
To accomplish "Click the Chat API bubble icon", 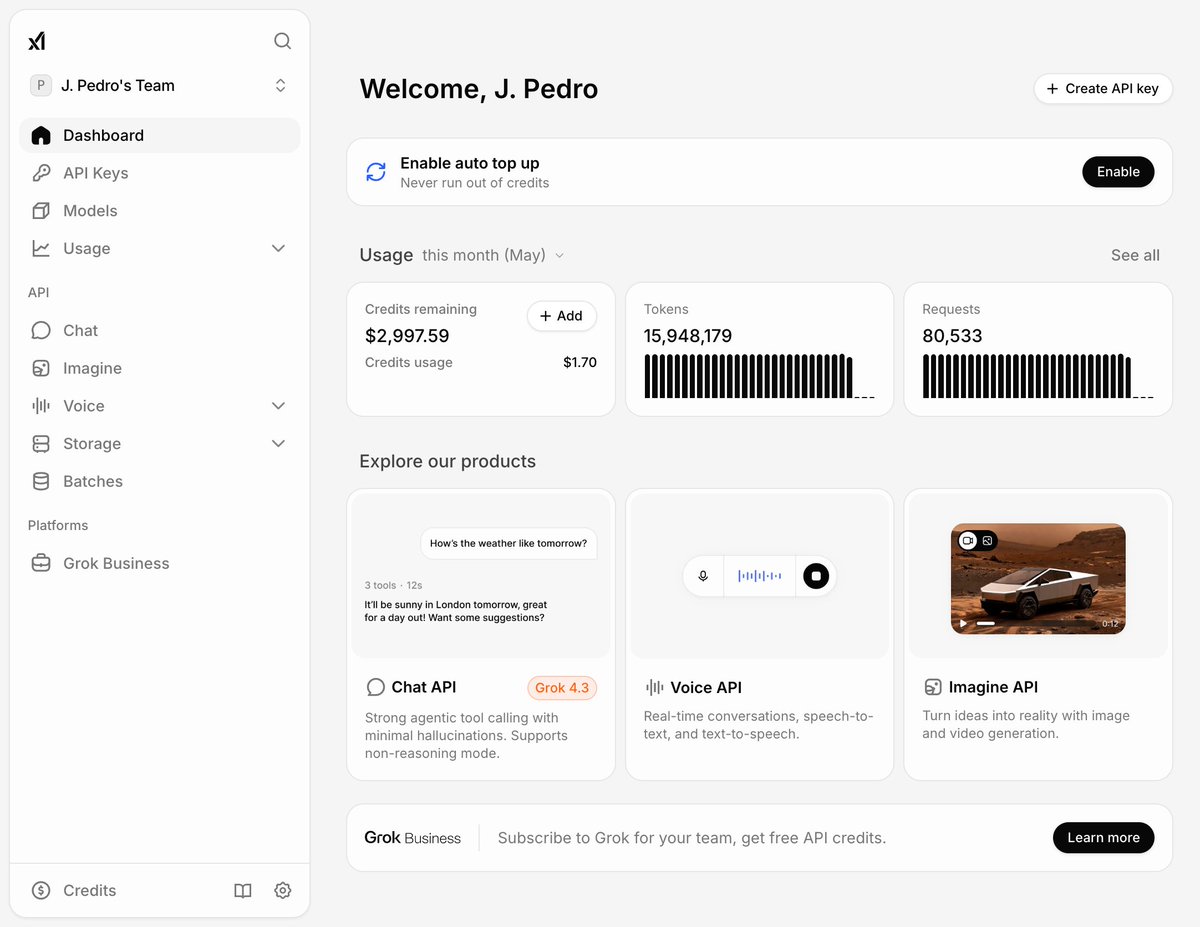I will point(376,687).
